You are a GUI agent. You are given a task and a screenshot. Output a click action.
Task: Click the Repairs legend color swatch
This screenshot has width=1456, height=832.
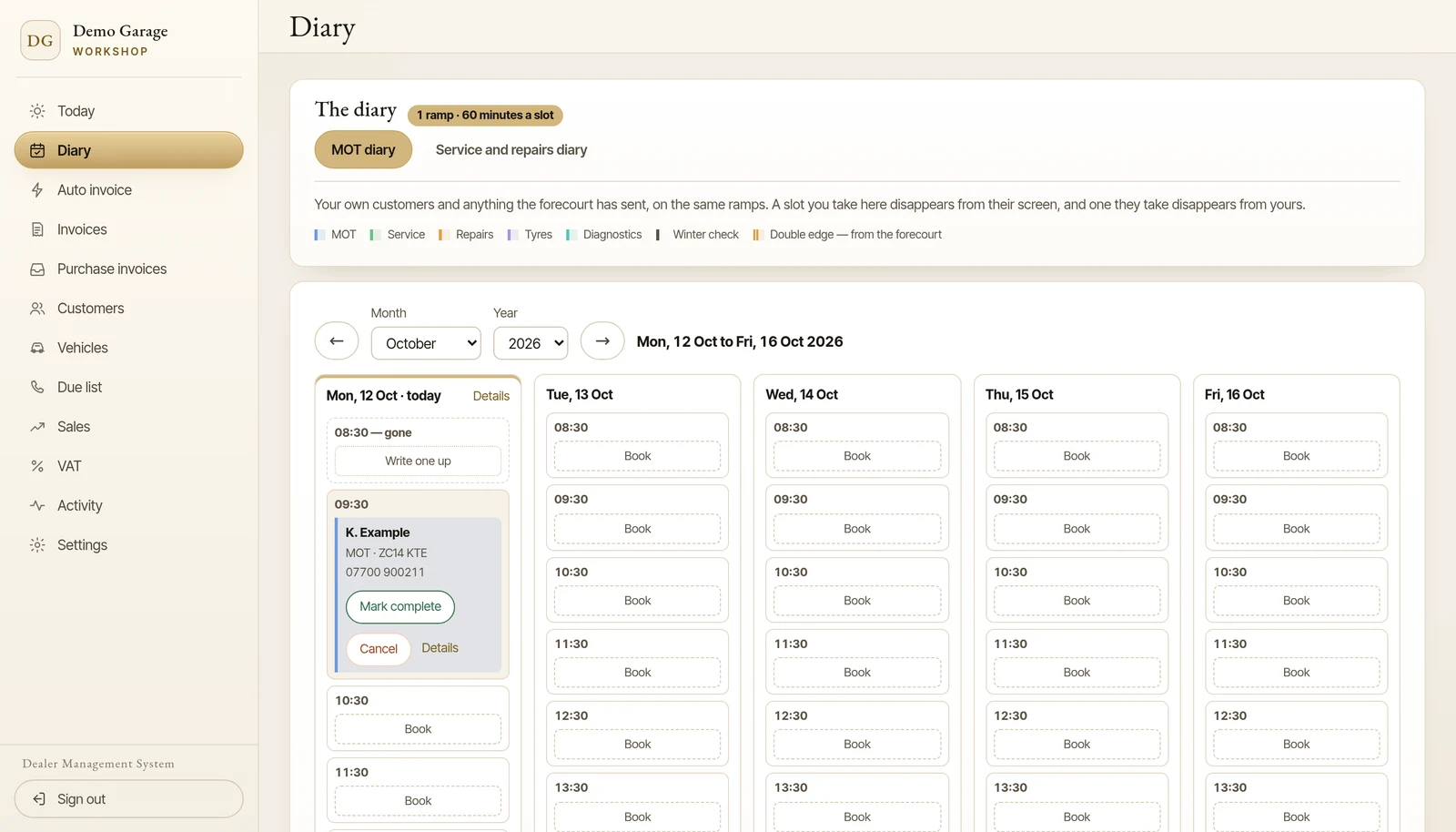(443, 235)
